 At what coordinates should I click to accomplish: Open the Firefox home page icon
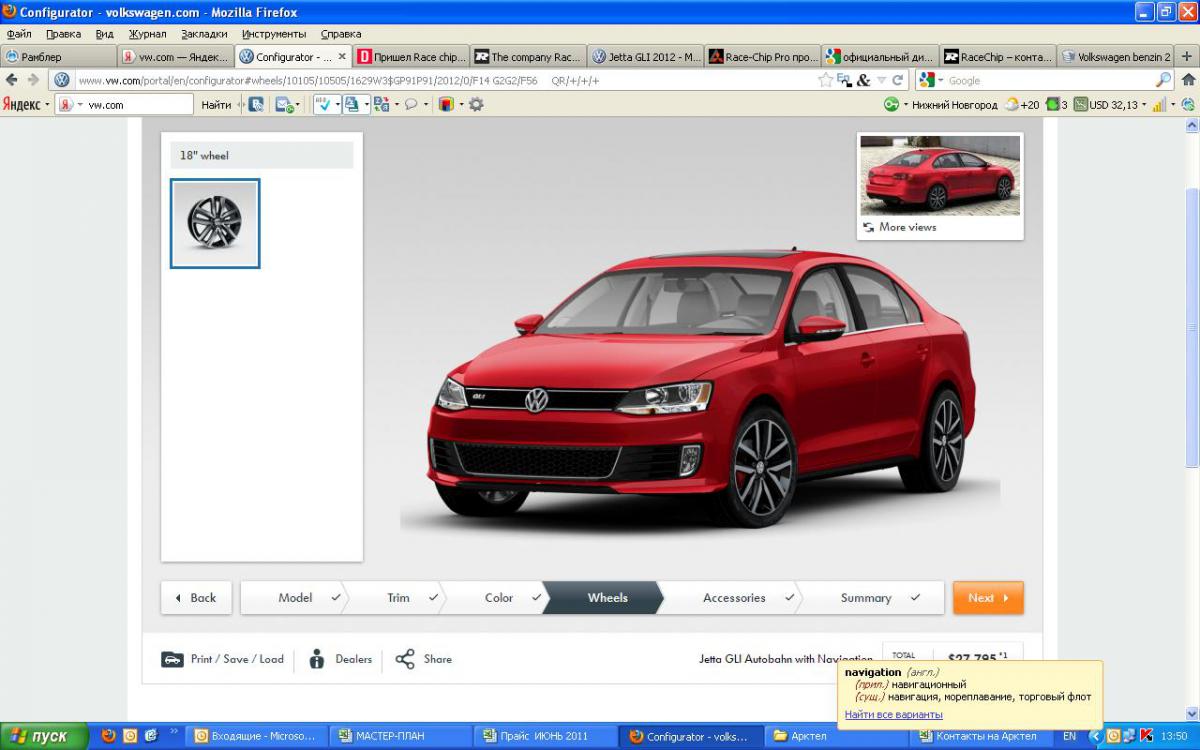point(1188,80)
